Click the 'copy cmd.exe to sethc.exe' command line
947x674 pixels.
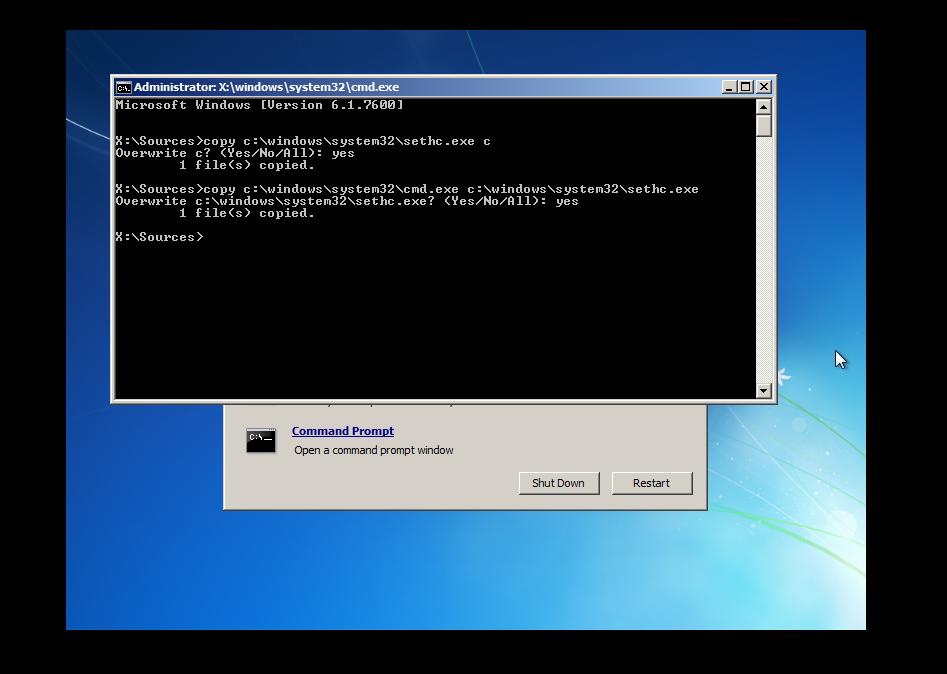point(406,189)
